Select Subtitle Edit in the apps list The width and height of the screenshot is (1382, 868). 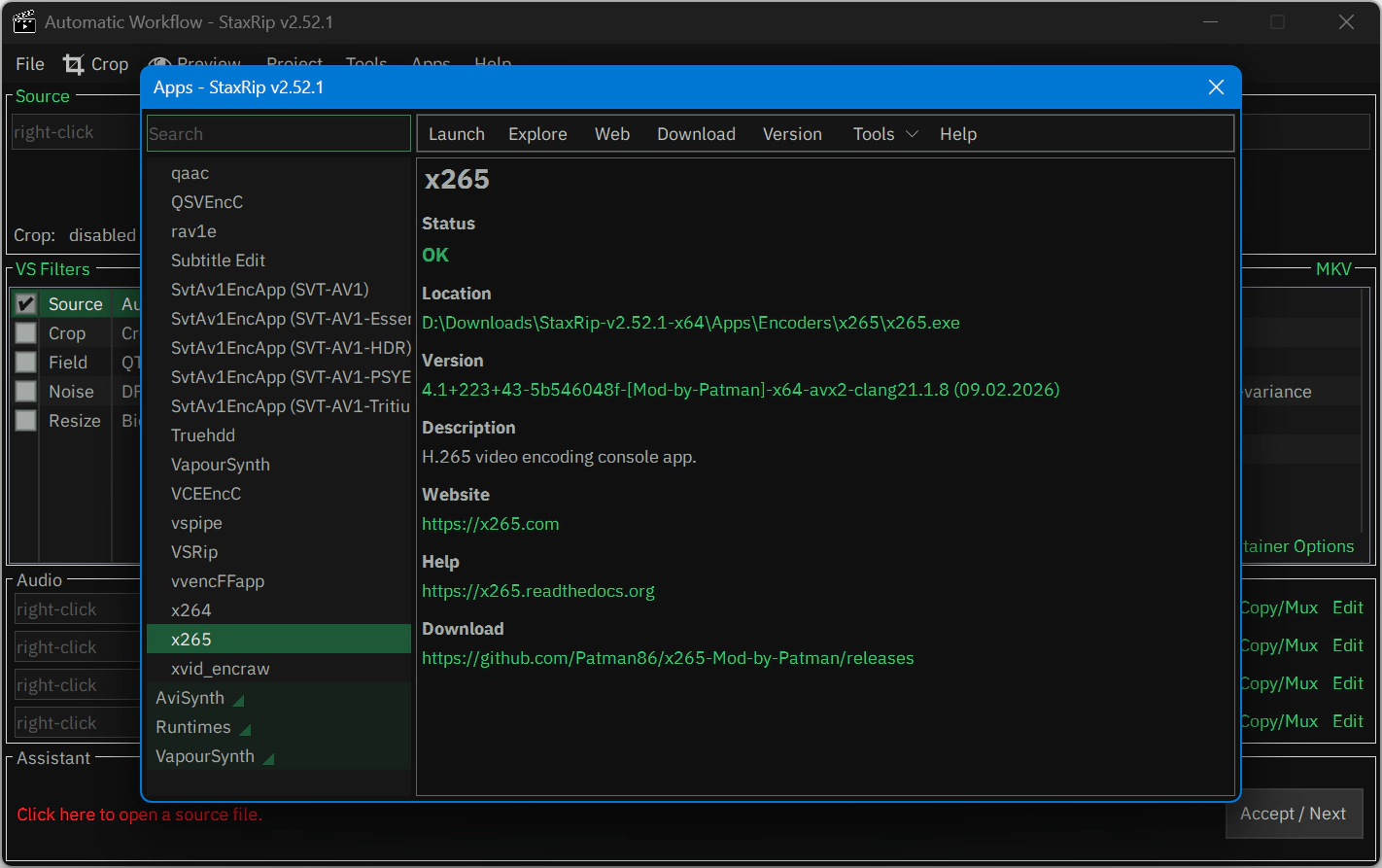point(218,260)
